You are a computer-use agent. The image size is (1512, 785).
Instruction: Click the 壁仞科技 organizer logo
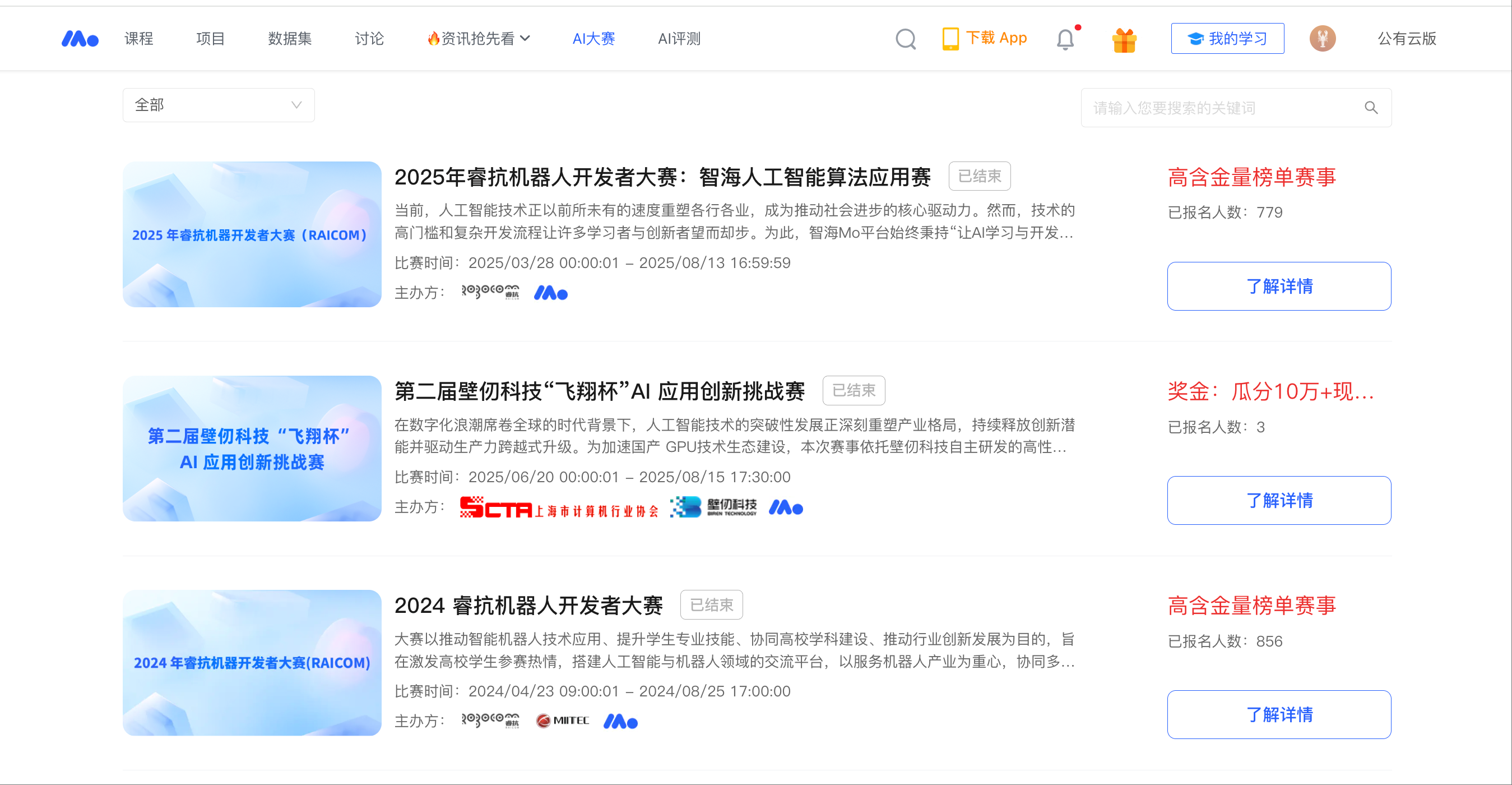tap(713, 507)
